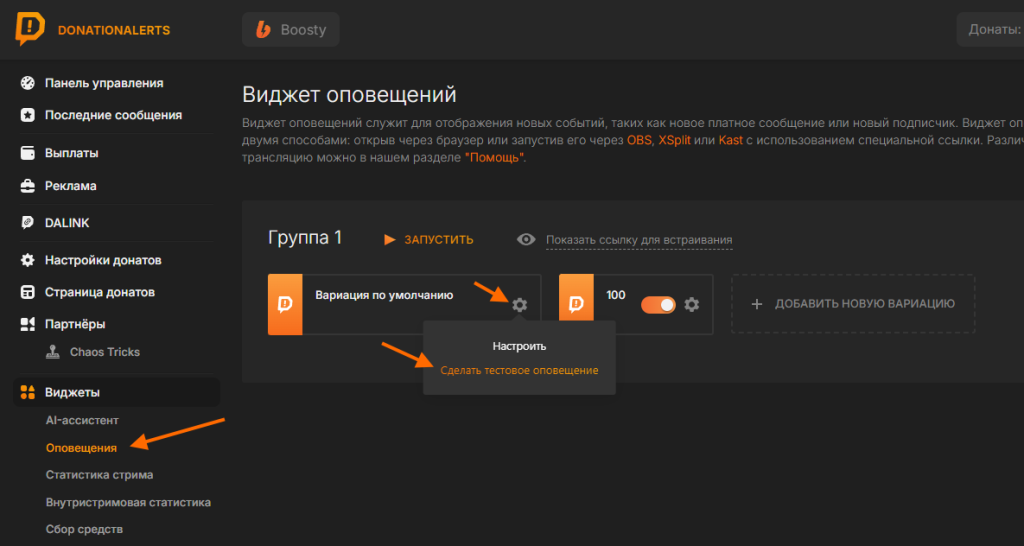Click the DALINK logo icon
This screenshot has width=1024, height=546.
pos(27,223)
